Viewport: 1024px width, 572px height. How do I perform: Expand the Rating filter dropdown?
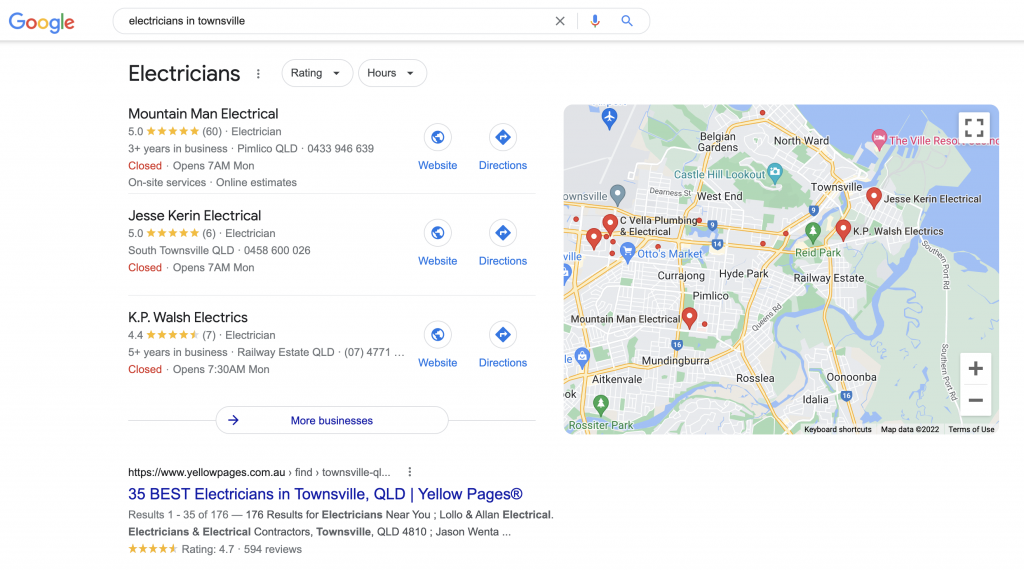[317, 73]
